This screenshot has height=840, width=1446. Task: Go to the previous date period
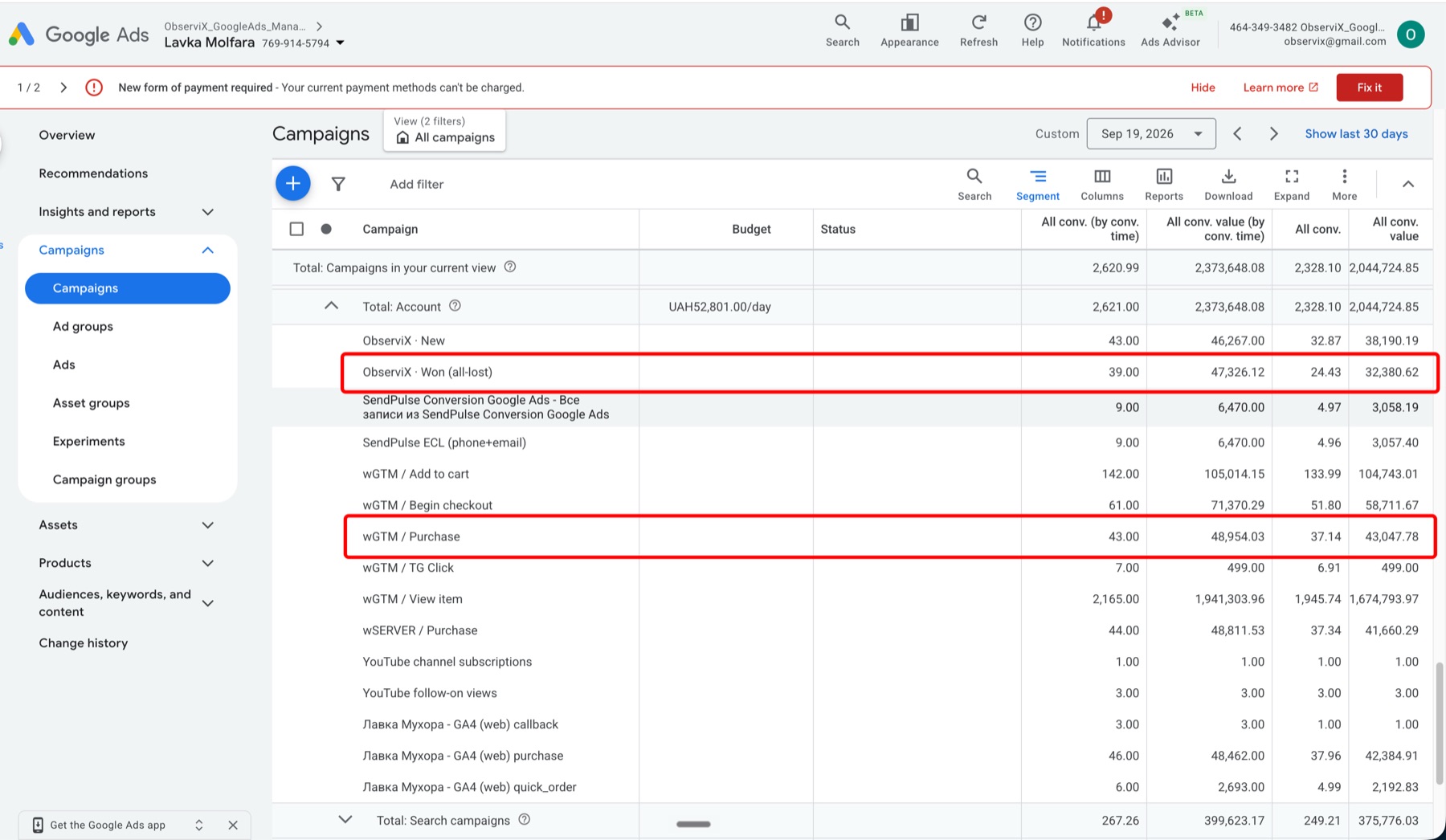click(x=1237, y=134)
